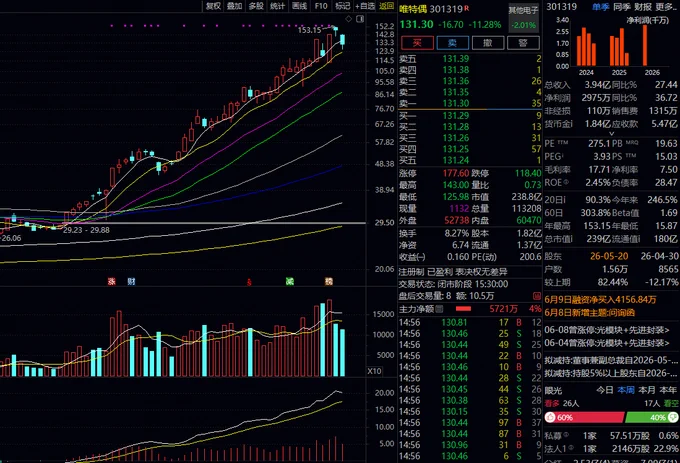The image size is (680, 463).
Task: Click the X10 volume scale label
Action: [374, 371]
